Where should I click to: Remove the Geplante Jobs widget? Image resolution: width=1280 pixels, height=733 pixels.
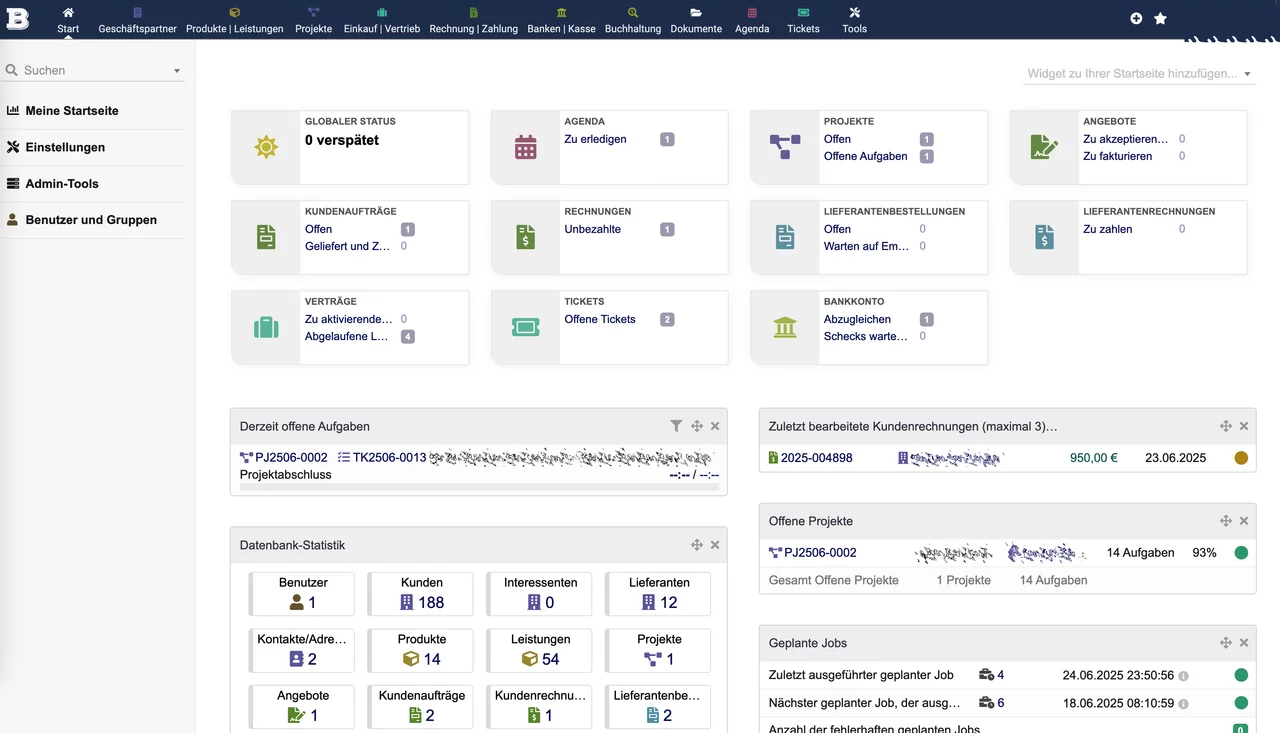click(1244, 642)
